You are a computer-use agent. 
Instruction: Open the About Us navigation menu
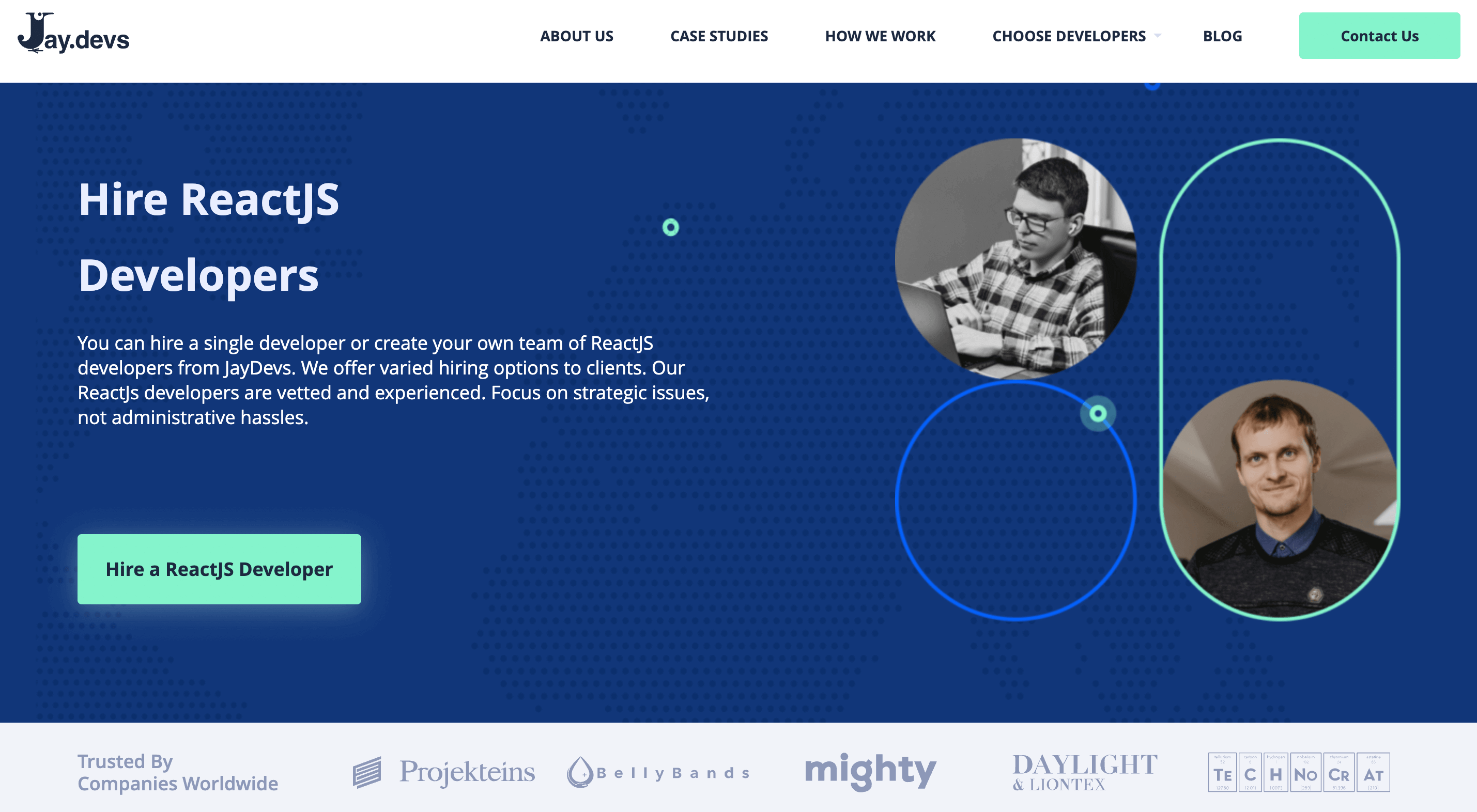tap(577, 35)
